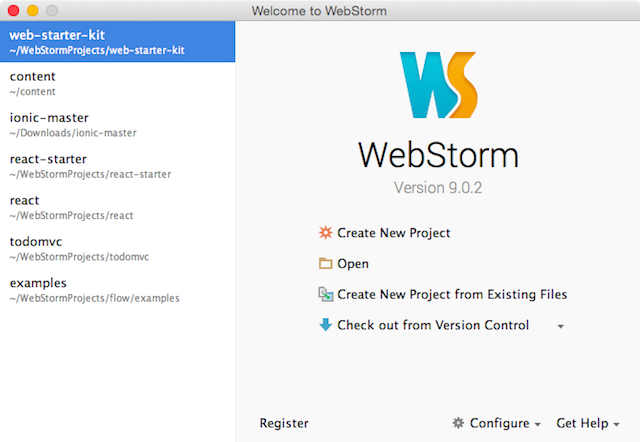Click the Create from Existing Files icon
The image size is (640, 442).
coord(325,294)
